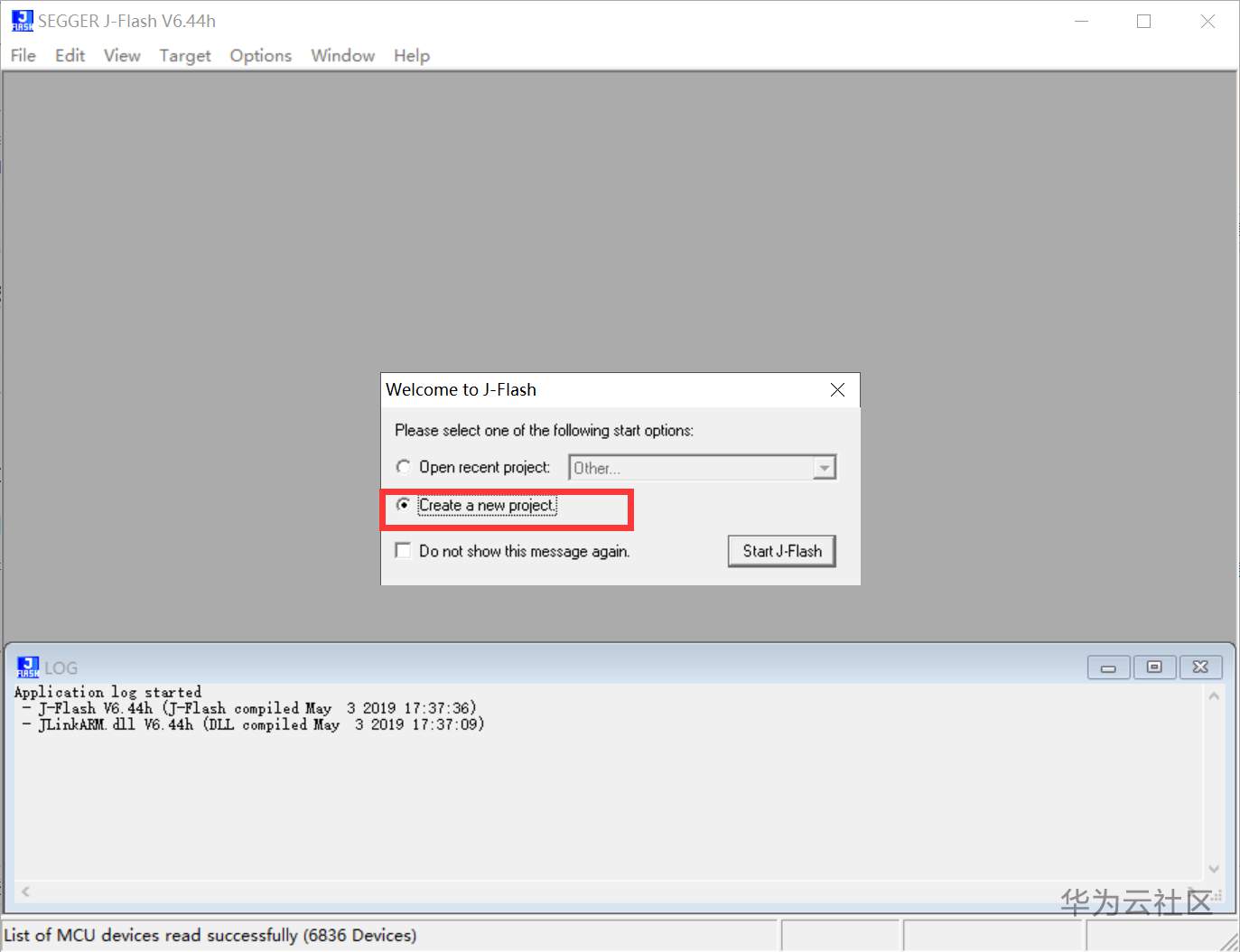
Task: Select Create a new project option
Action: [404, 505]
